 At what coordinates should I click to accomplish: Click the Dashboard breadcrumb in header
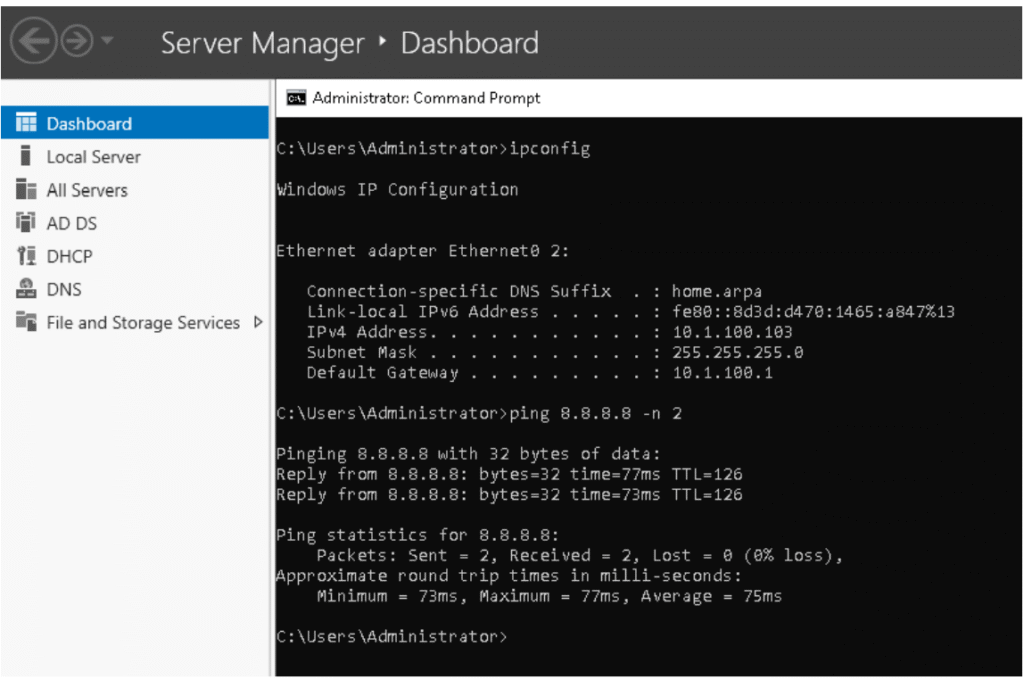pyautogui.click(x=469, y=43)
